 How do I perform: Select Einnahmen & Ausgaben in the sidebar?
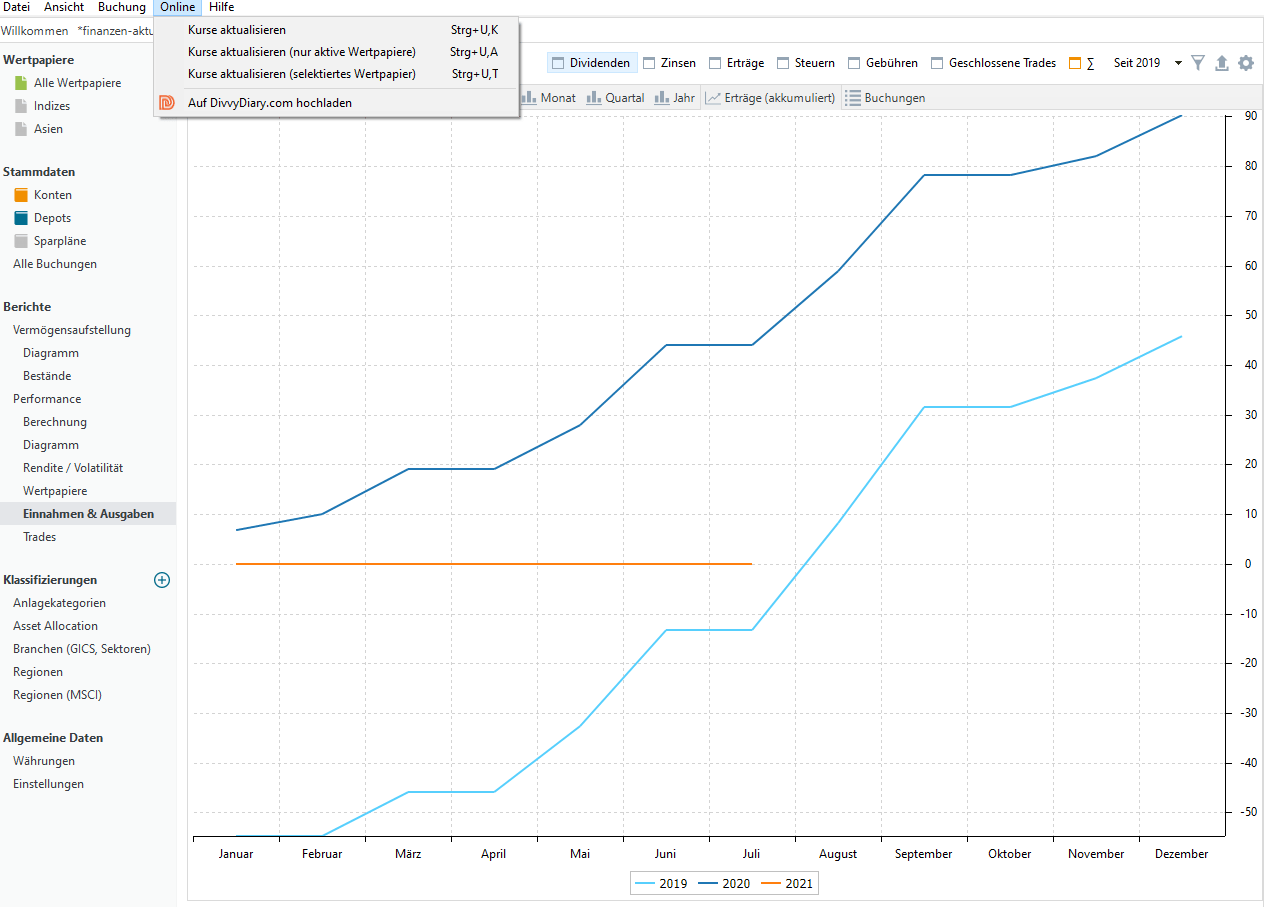88,514
